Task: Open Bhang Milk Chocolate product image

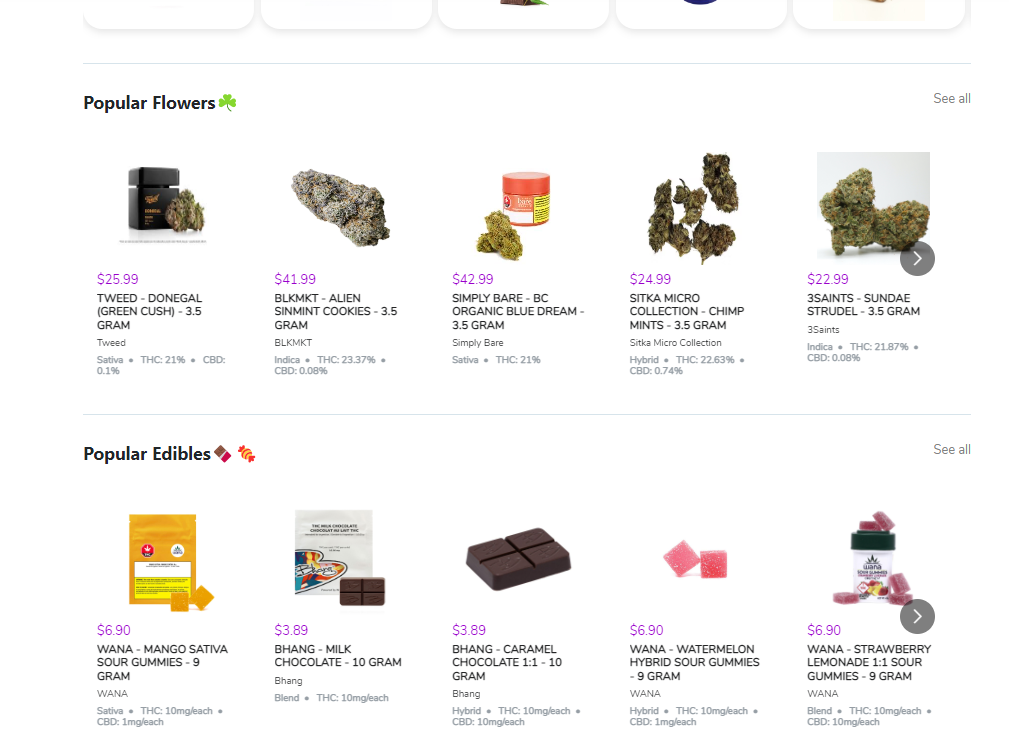Action: click(x=340, y=557)
